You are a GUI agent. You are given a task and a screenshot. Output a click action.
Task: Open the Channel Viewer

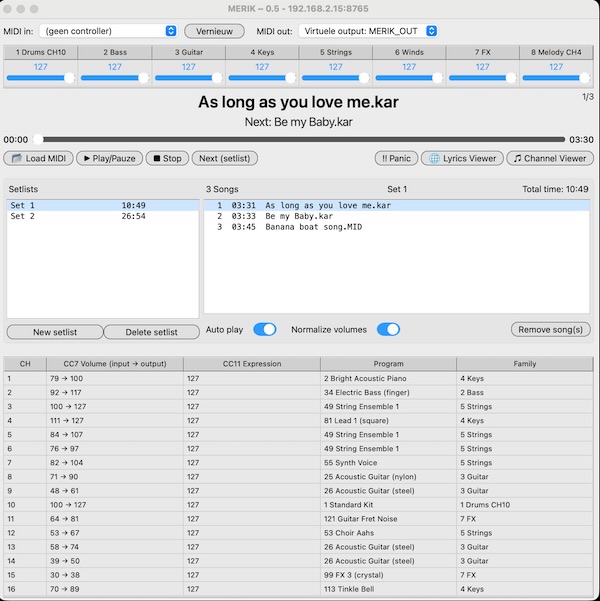(x=549, y=158)
